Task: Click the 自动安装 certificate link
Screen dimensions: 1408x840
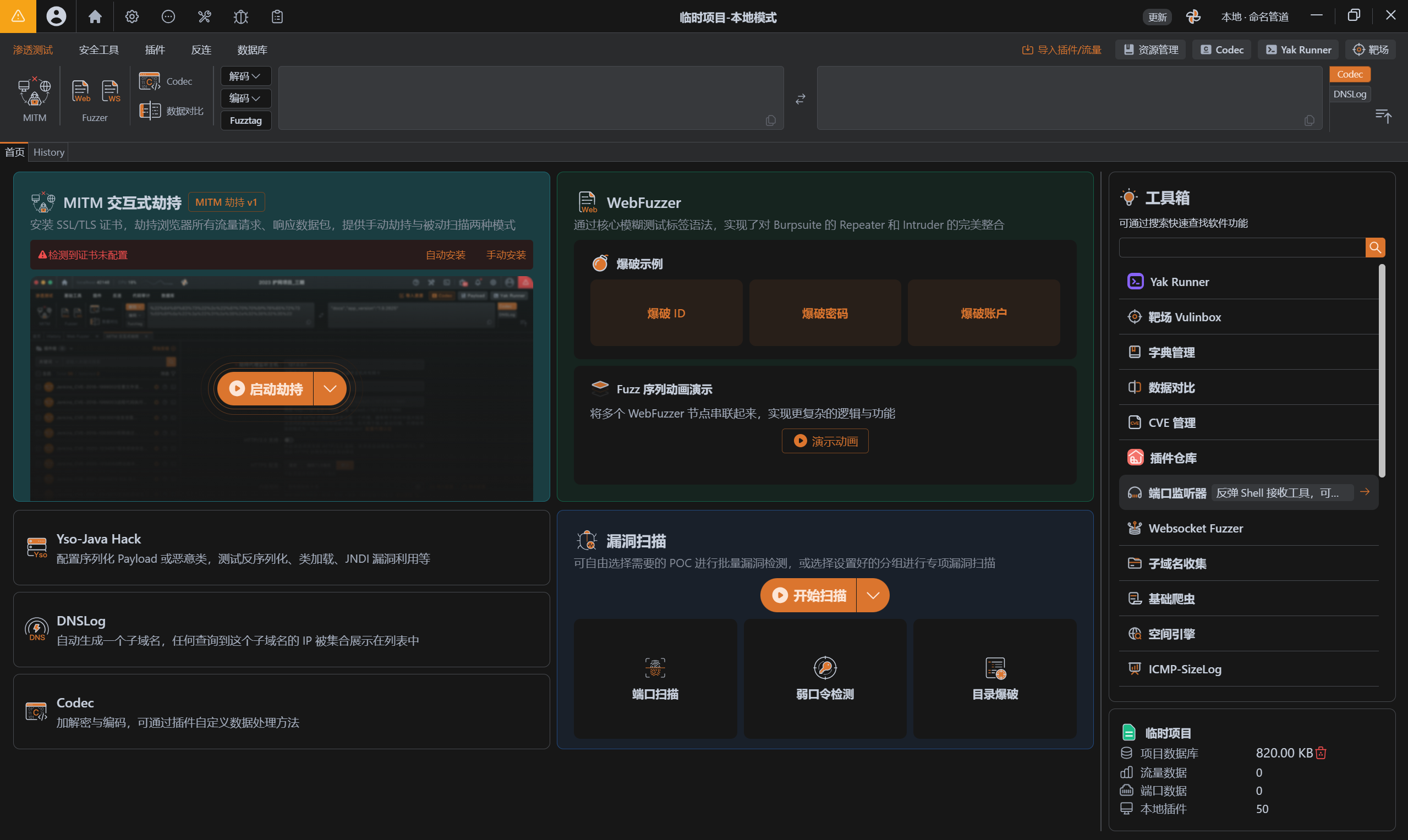Action: pos(446,255)
